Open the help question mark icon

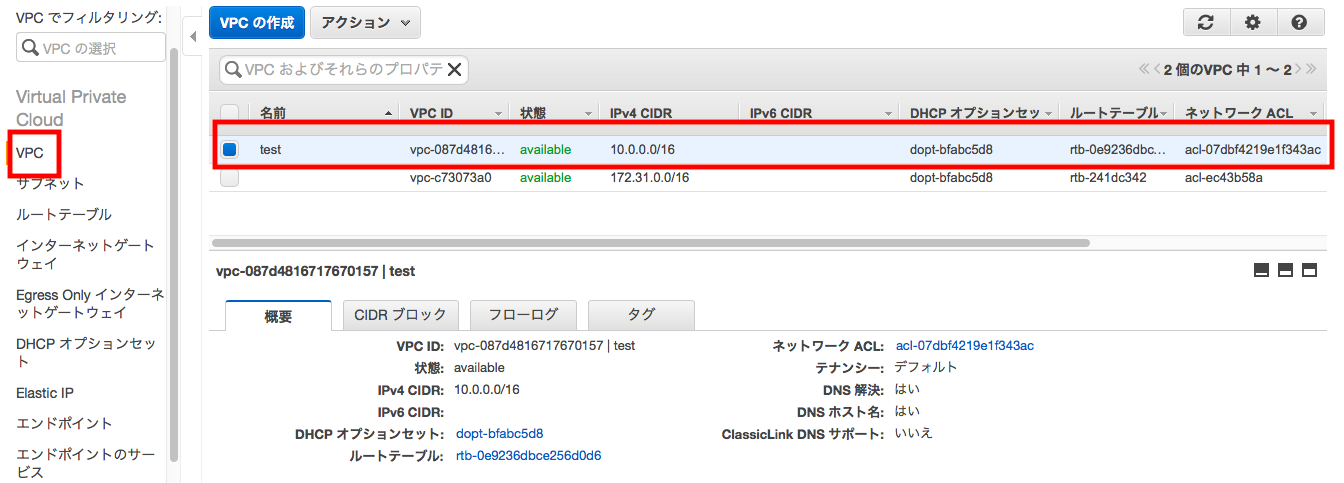[1299, 22]
